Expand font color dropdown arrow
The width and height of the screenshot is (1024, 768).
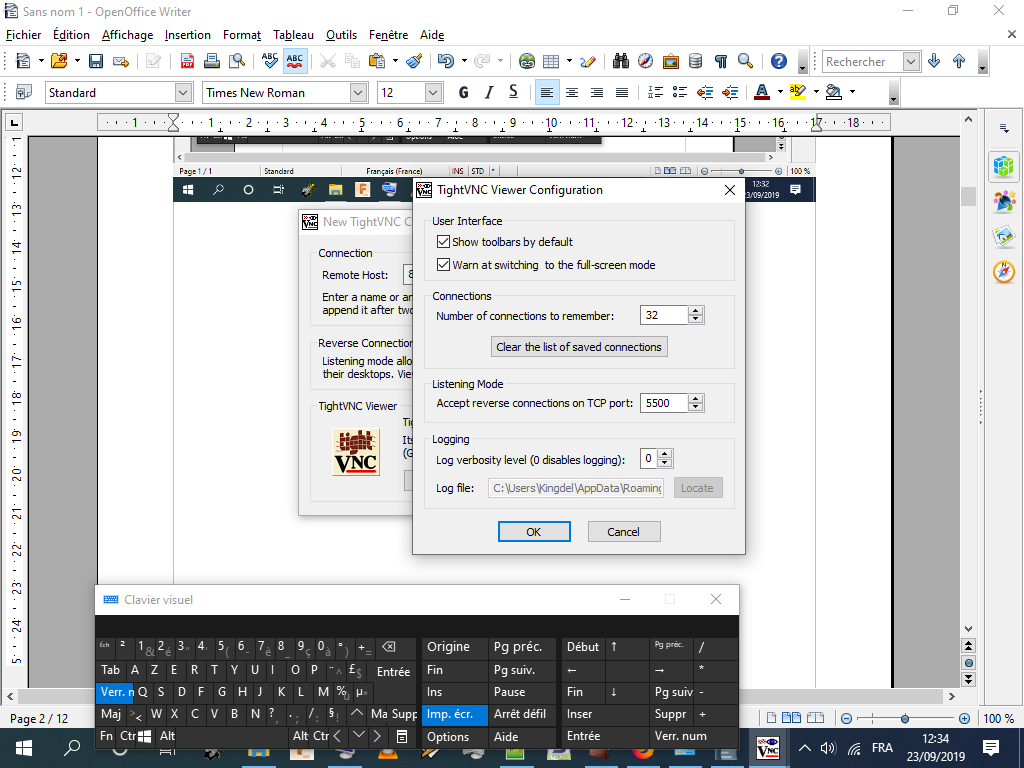point(780,92)
